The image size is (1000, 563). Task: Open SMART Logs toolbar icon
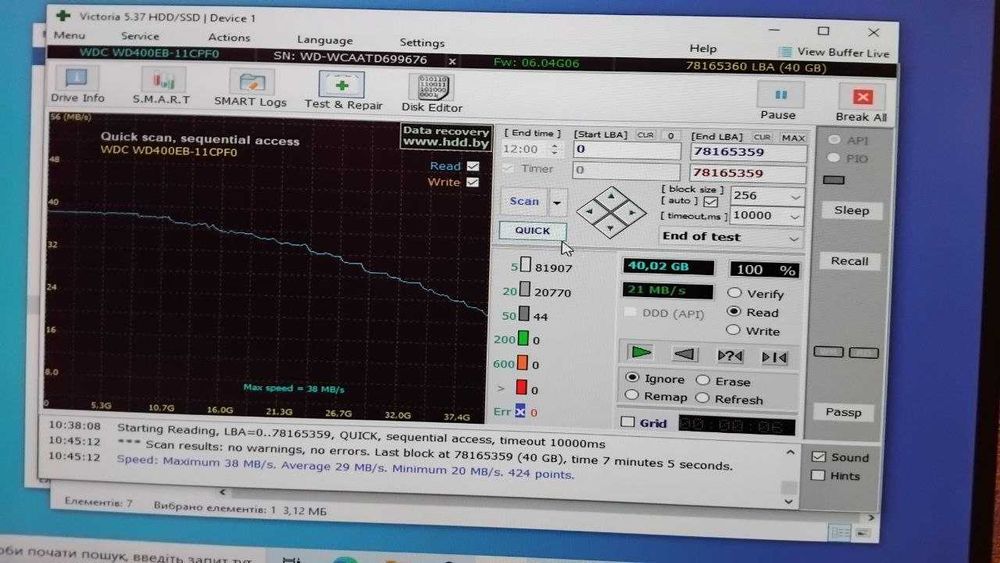pos(251,83)
